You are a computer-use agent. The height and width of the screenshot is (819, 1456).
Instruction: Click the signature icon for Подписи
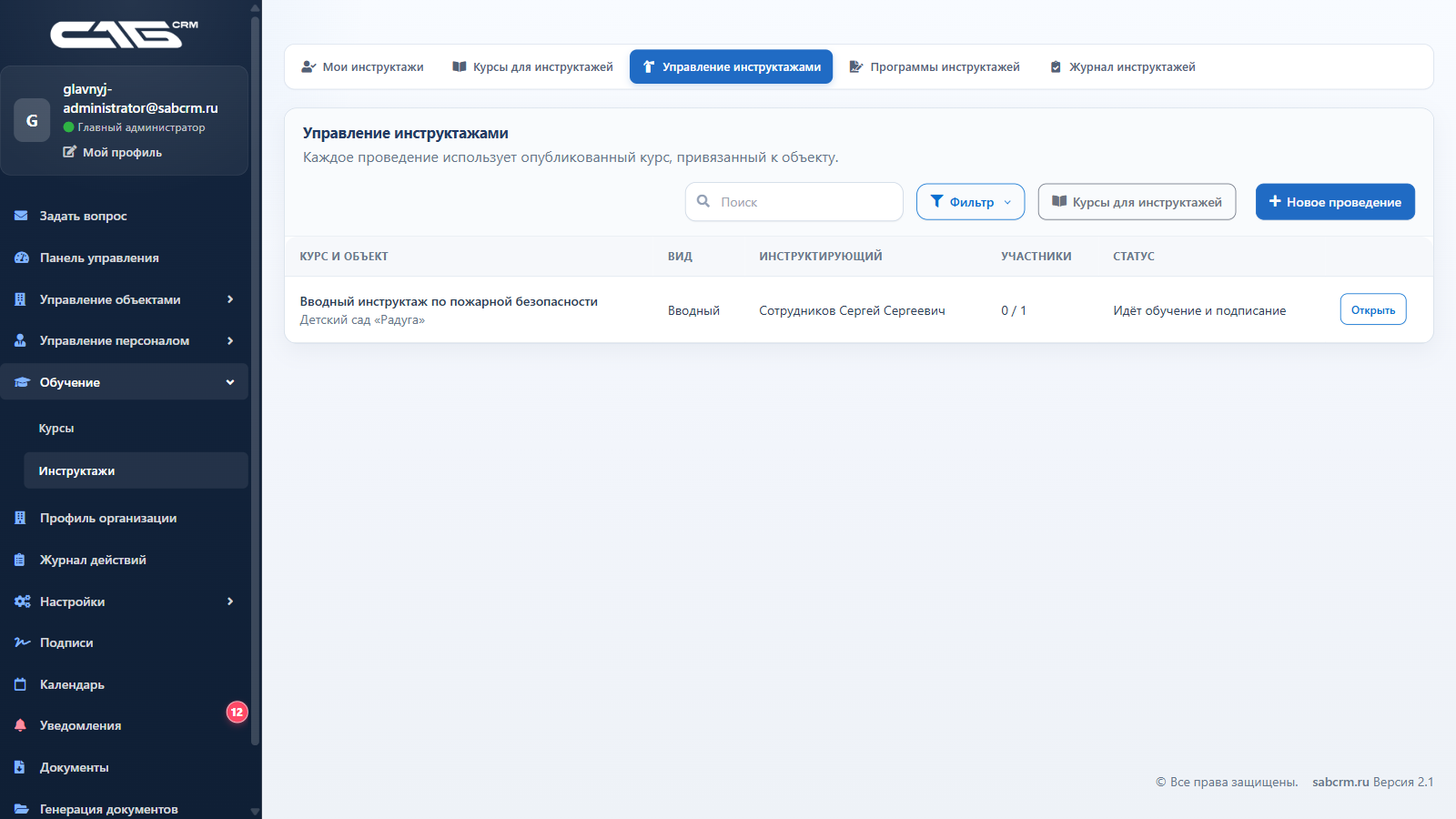coord(22,642)
